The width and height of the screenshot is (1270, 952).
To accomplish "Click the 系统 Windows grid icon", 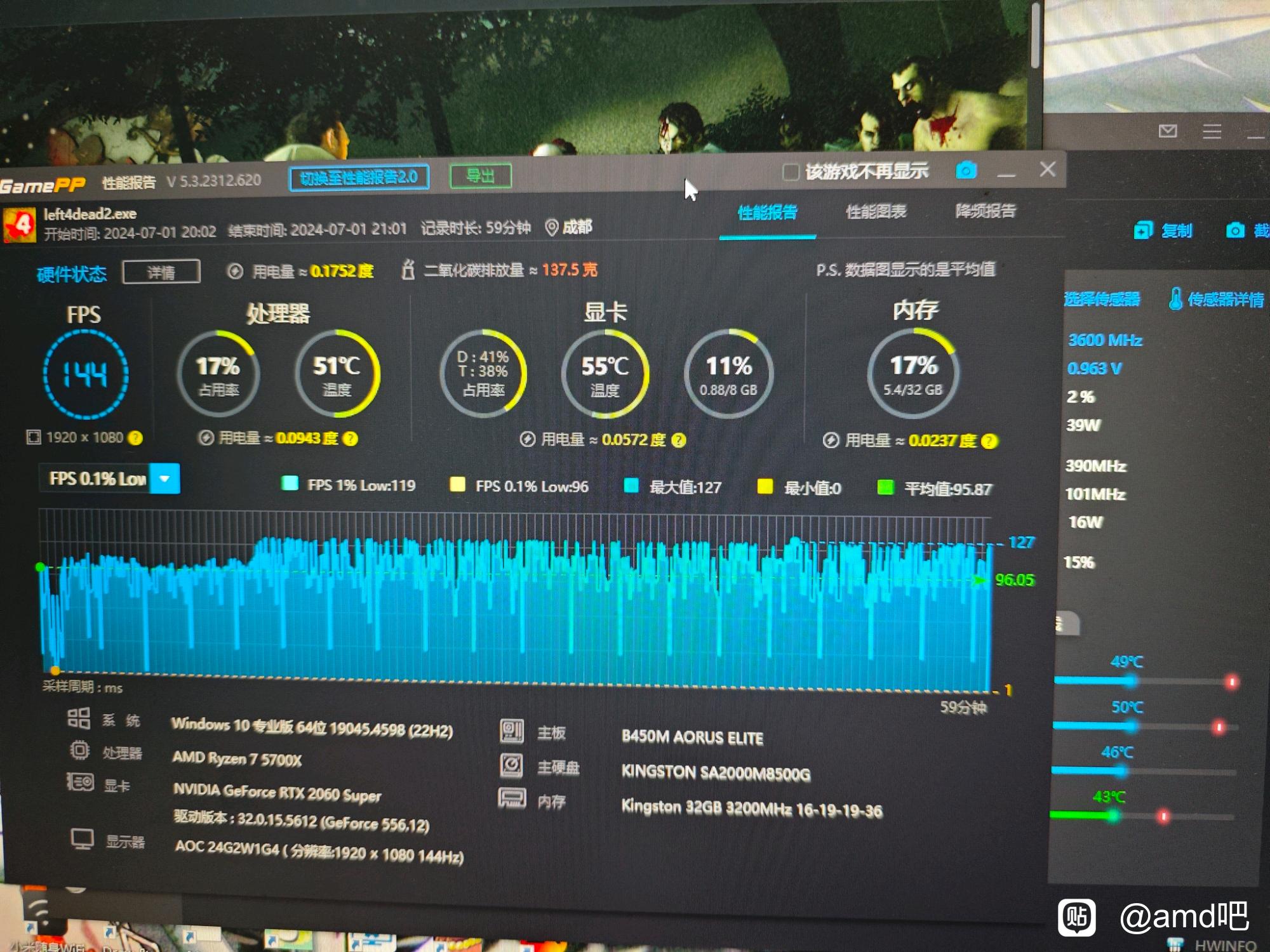I will coord(79,718).
